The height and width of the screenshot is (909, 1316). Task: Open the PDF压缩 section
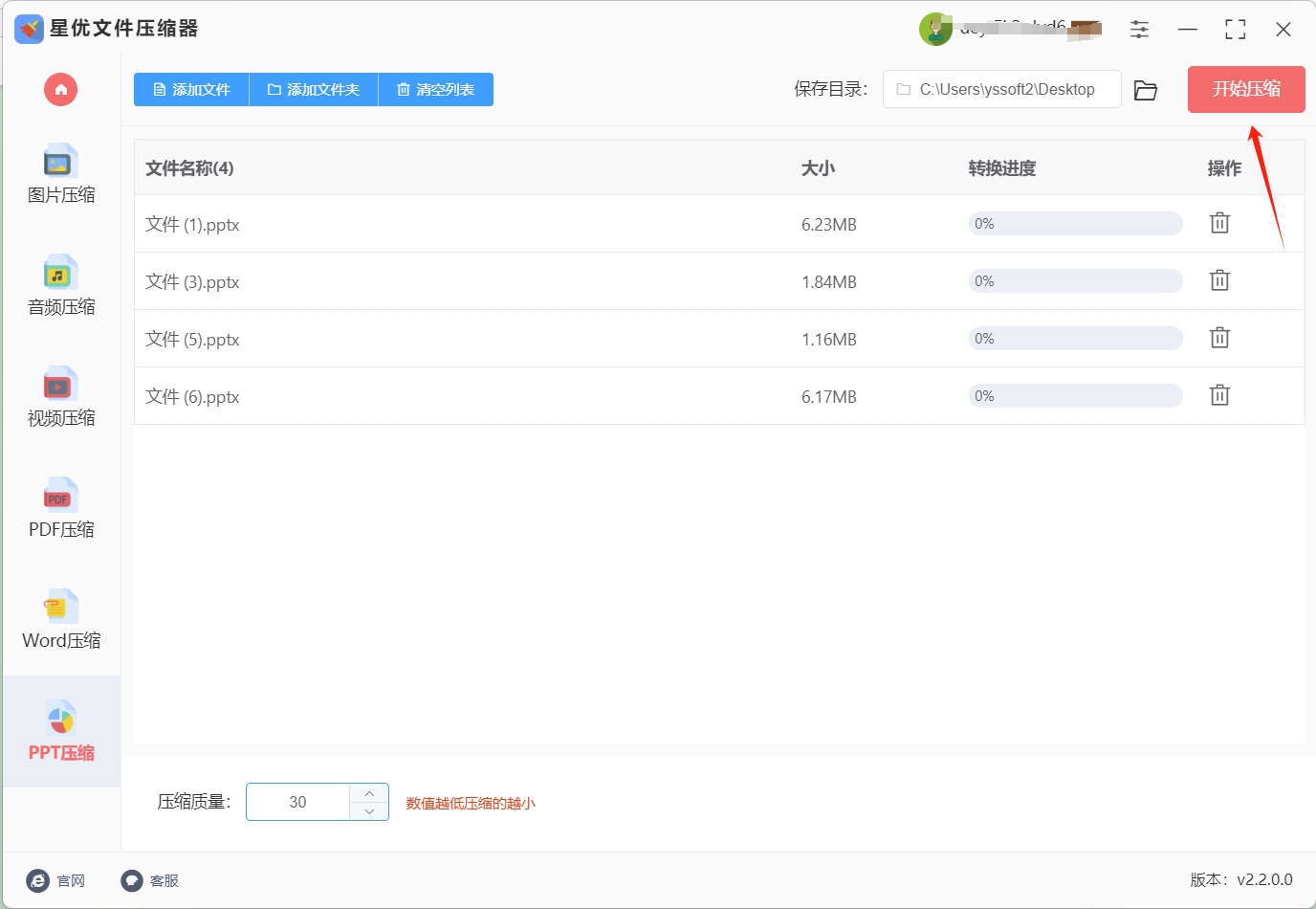[x=61, y=509]
